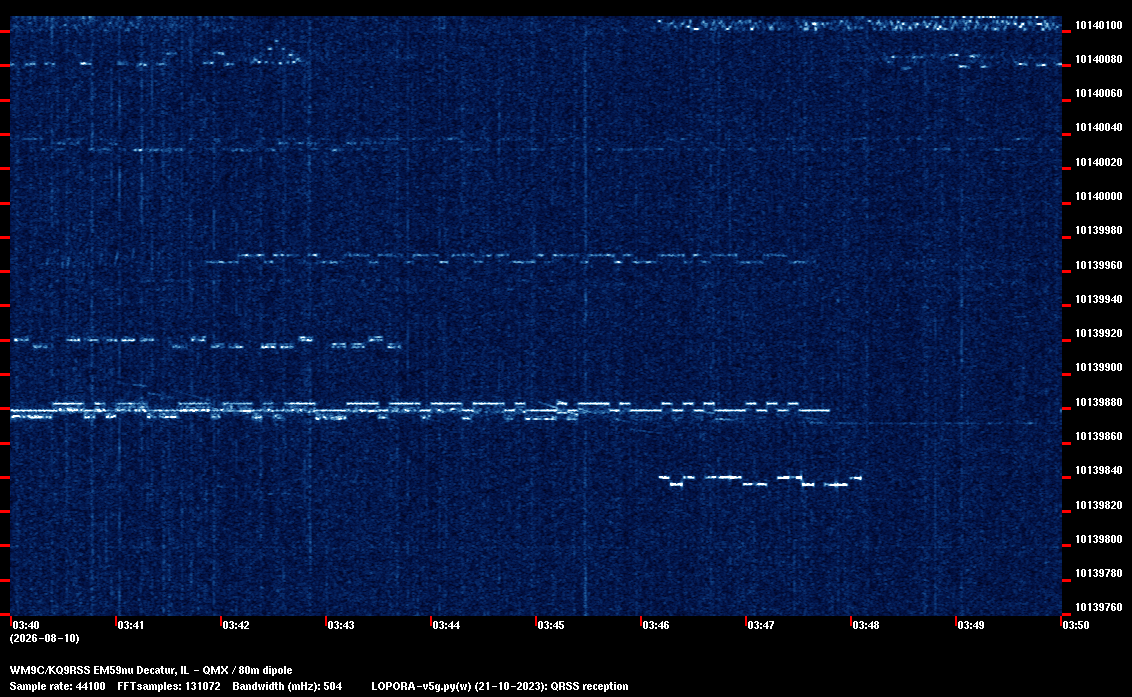
Task: Click the faint signal trace near 10139960
Action: point(510,258)
